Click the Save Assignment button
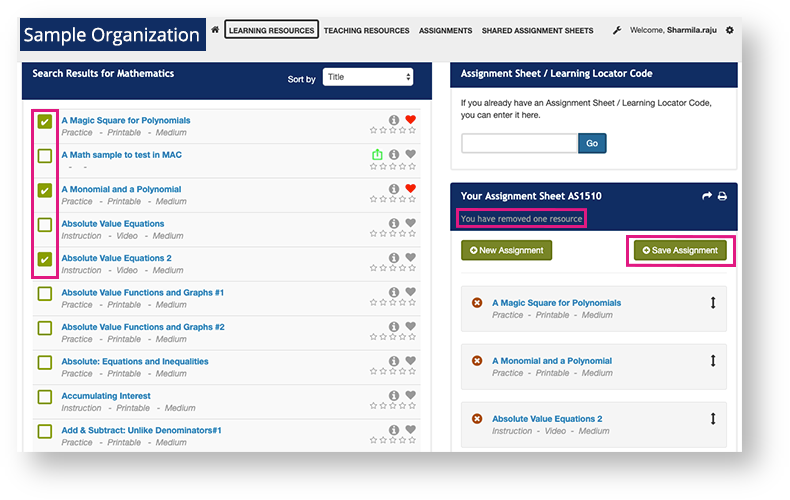The width and height of the screenshot is (790, 500). 680,250
